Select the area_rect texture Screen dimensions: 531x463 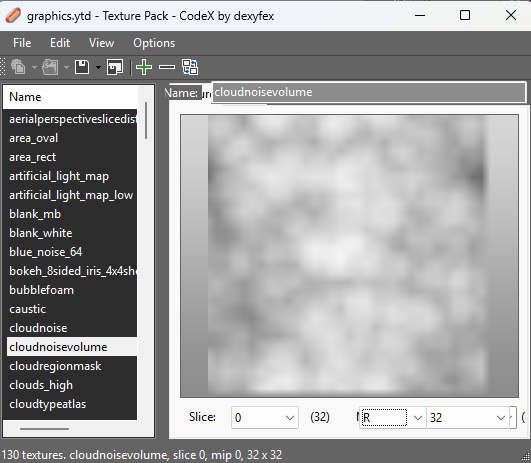[72, 157]
